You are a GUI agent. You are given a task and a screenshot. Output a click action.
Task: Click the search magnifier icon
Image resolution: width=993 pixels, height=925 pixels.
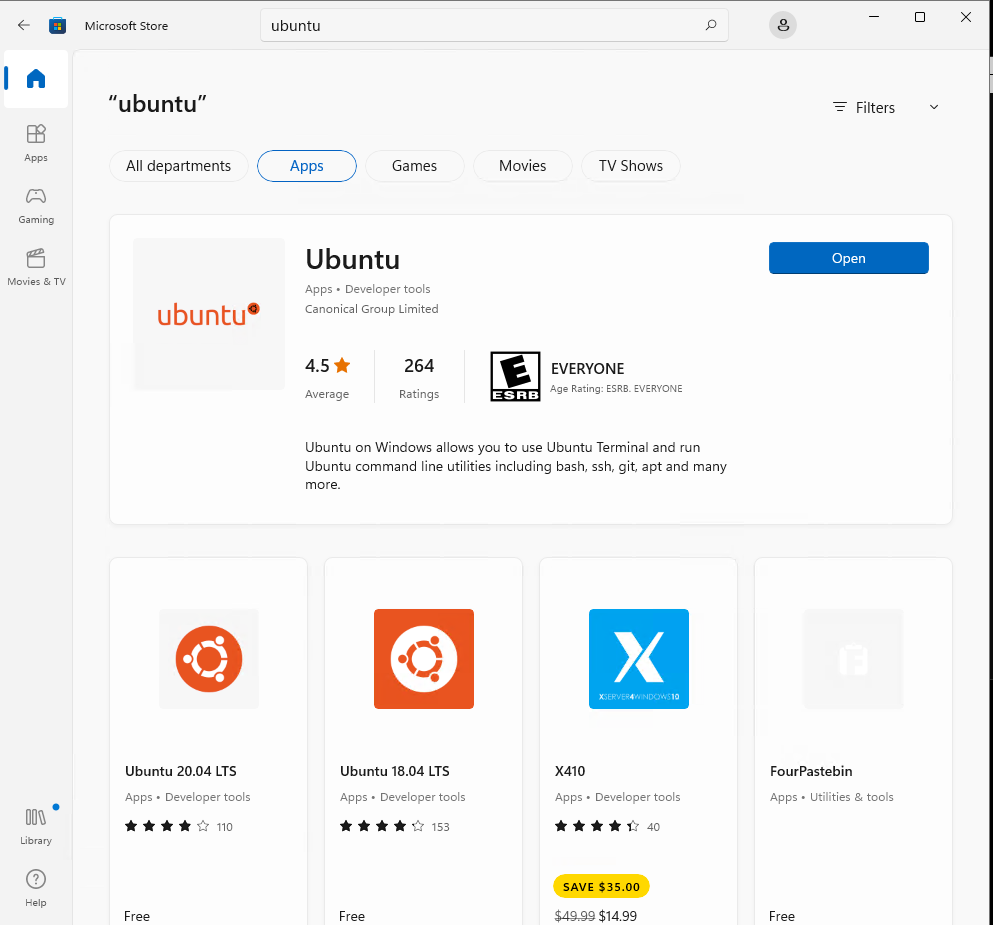(711, 25)
